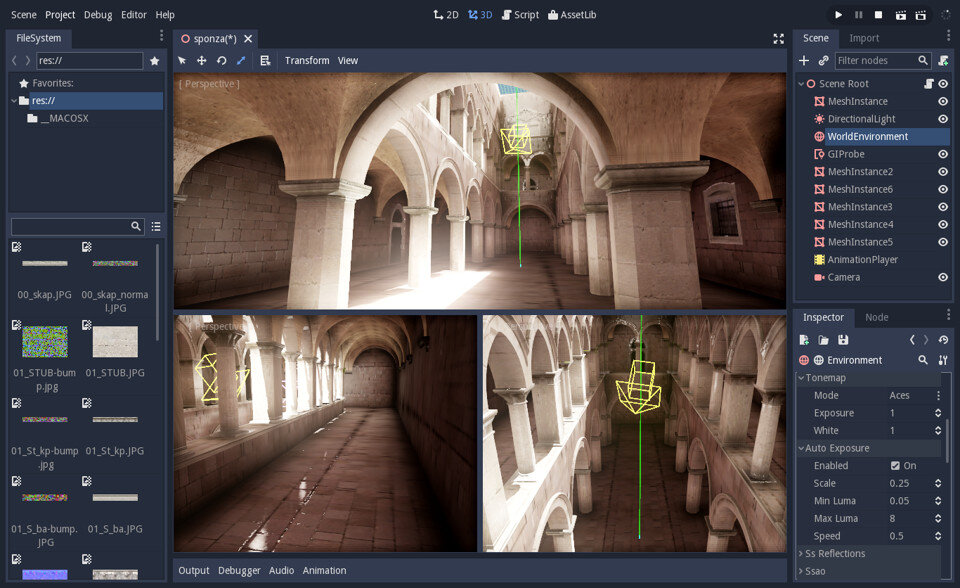Instance a scene with the link icon

823,61
